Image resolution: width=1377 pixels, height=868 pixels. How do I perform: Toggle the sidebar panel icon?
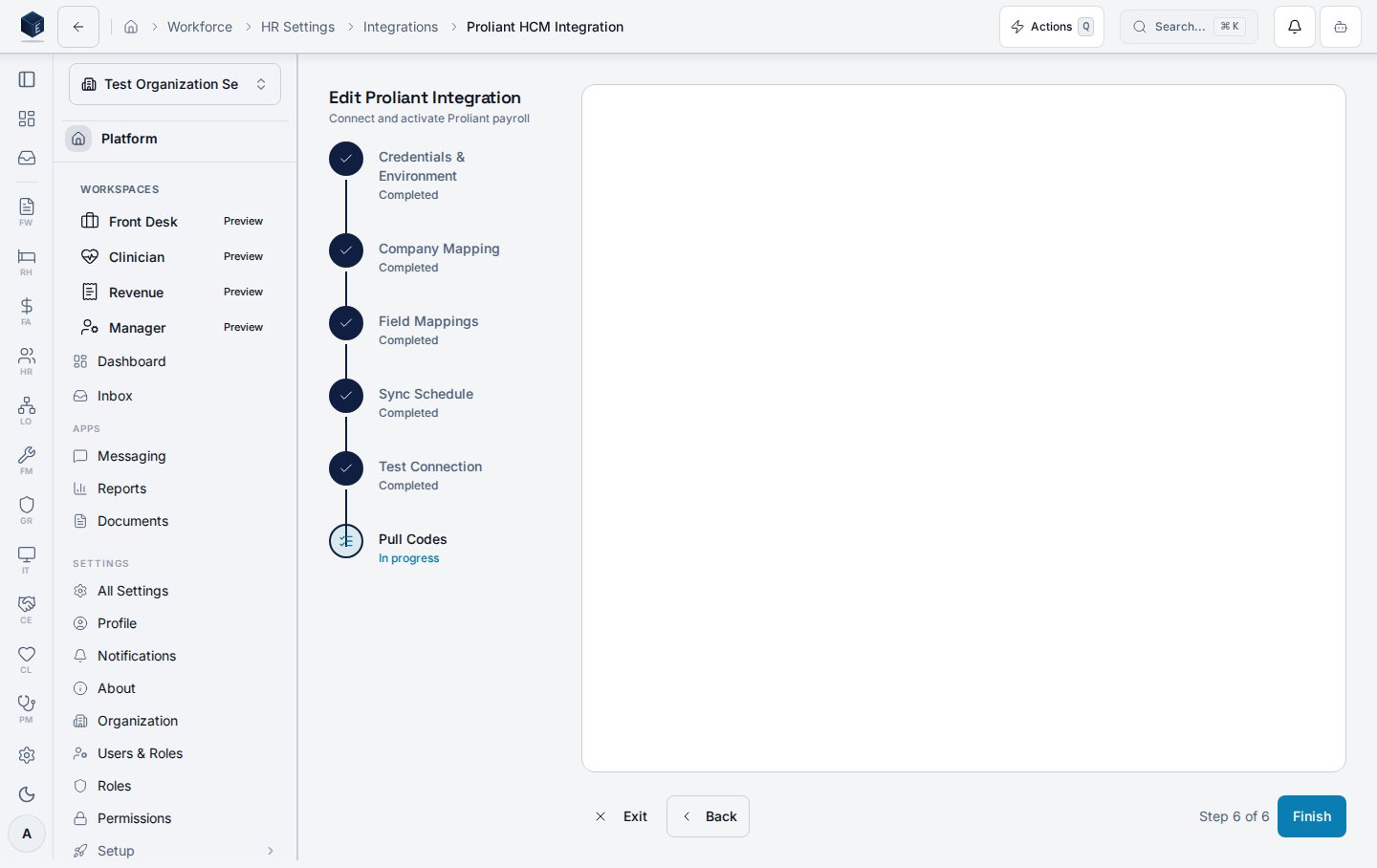pos(27,79)
